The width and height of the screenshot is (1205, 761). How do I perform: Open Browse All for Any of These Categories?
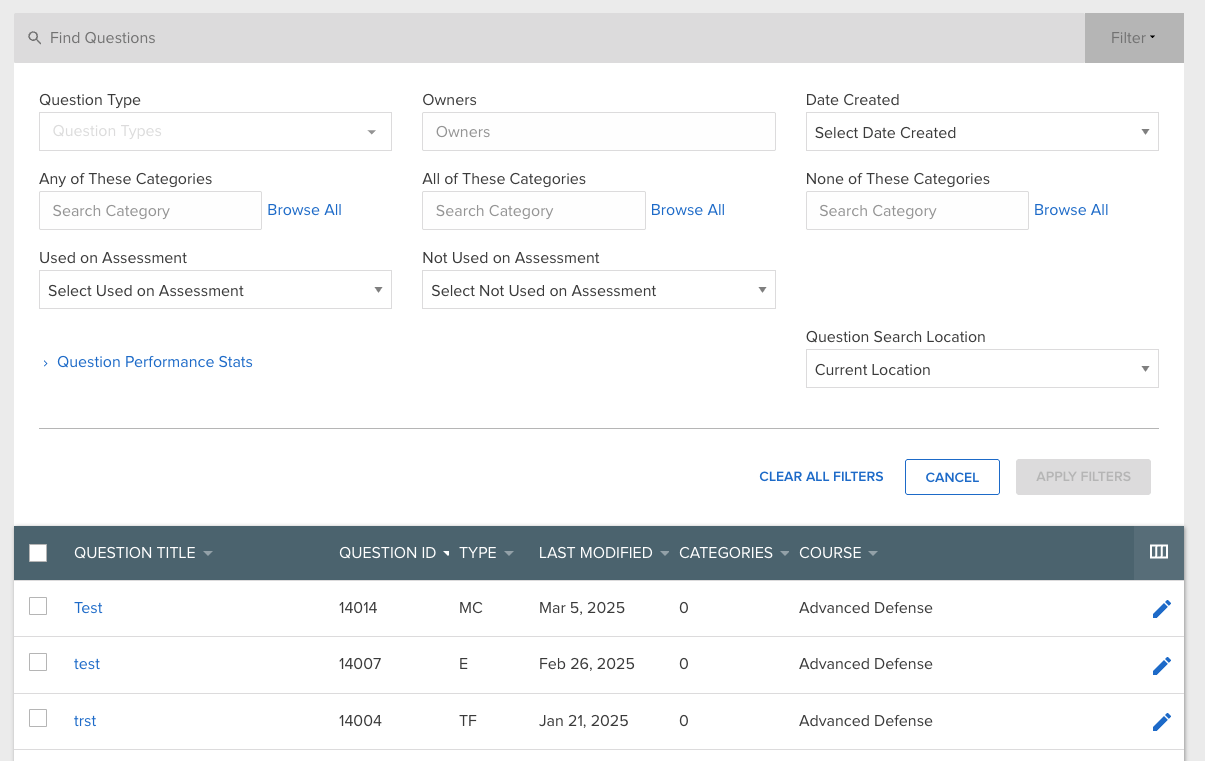pos(304,210)
